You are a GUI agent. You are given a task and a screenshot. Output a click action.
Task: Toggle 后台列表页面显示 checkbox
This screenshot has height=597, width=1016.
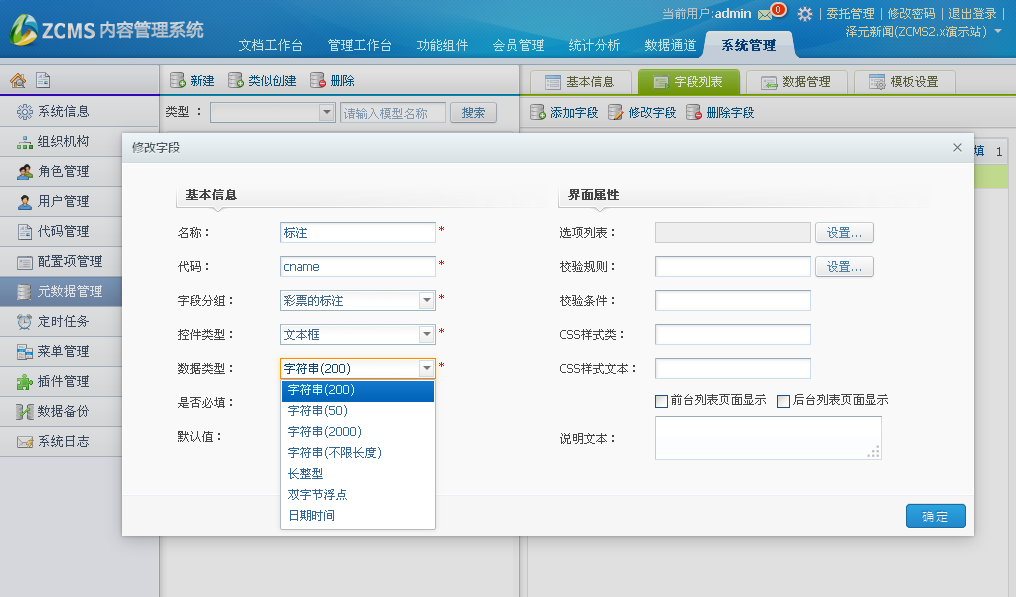click(783, 401)
